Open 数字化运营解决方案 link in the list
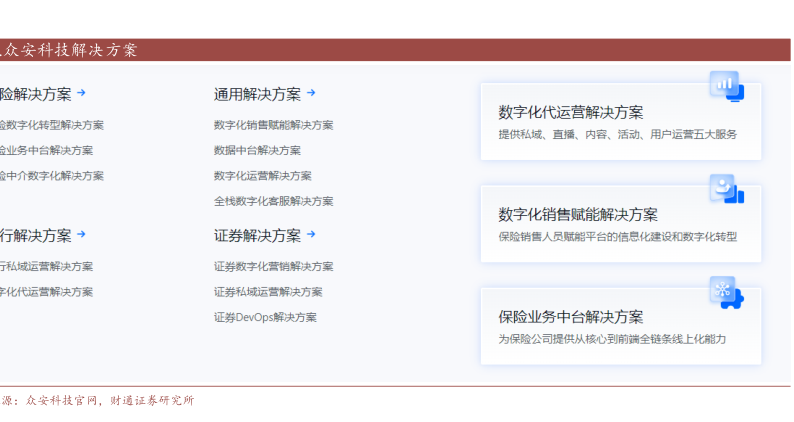Image resolution: width=794 pixels, height=422 pixels. coord(262,176)
